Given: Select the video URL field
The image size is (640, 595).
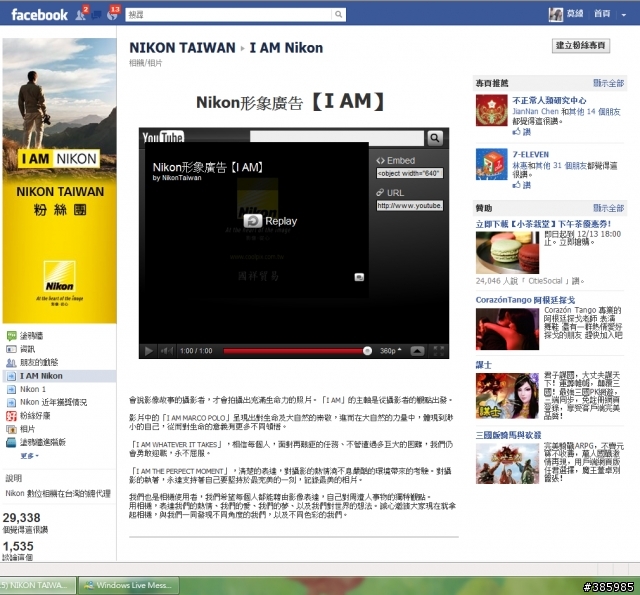Looking at the screenshot, I should point(409,206).
